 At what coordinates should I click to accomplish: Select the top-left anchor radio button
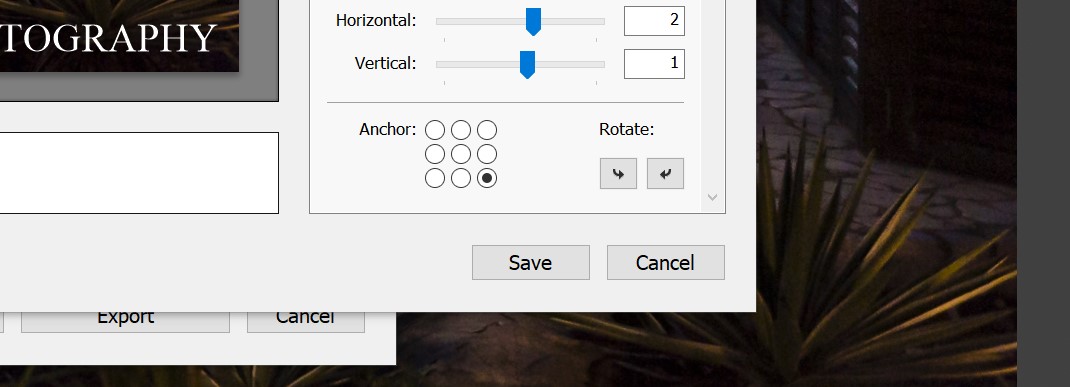pyautogui.click(x=435, y=130)
